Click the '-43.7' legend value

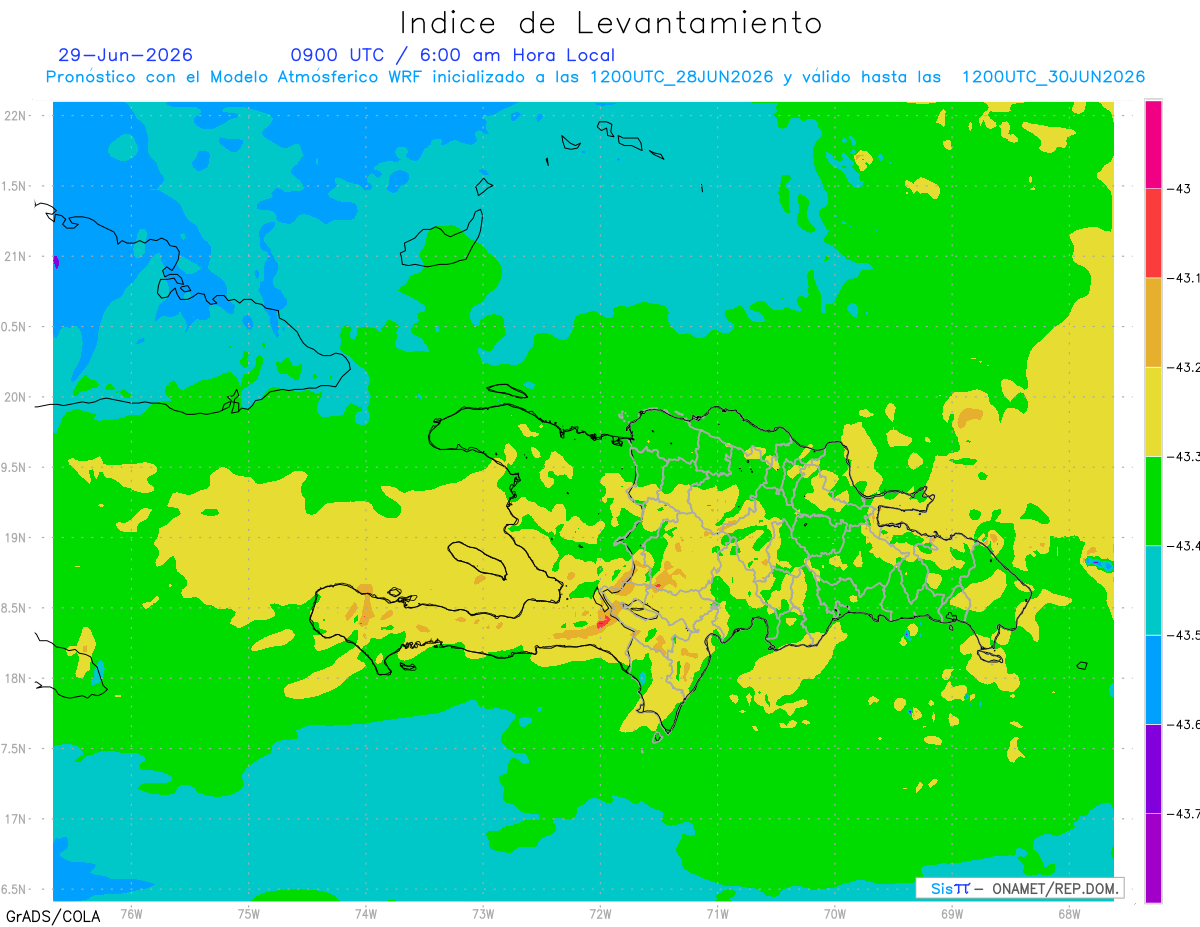(x=1184, y=814)
